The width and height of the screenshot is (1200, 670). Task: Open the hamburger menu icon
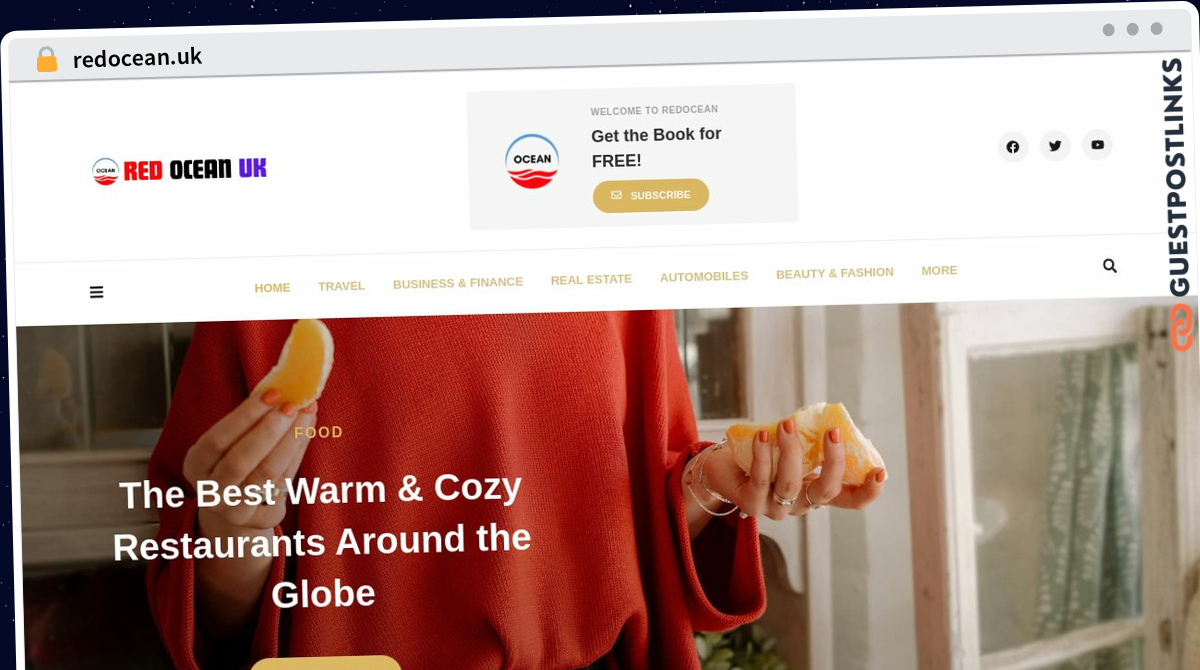96,292
